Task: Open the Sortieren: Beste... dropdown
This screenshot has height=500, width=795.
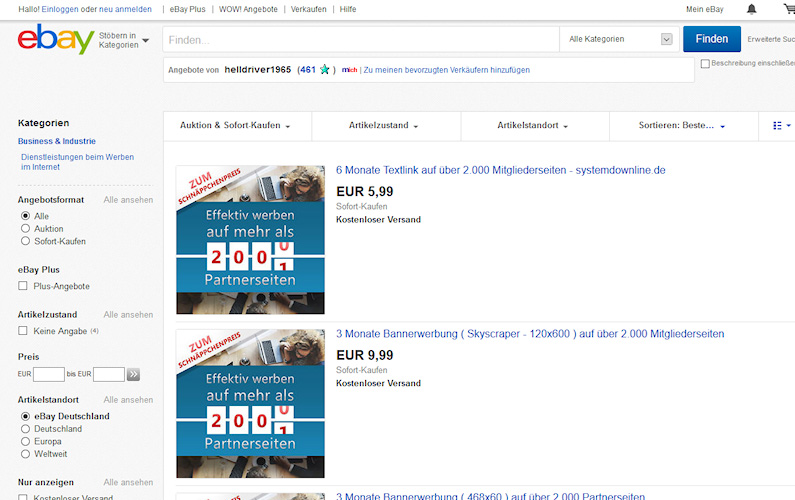Action: tap(681, 125)
